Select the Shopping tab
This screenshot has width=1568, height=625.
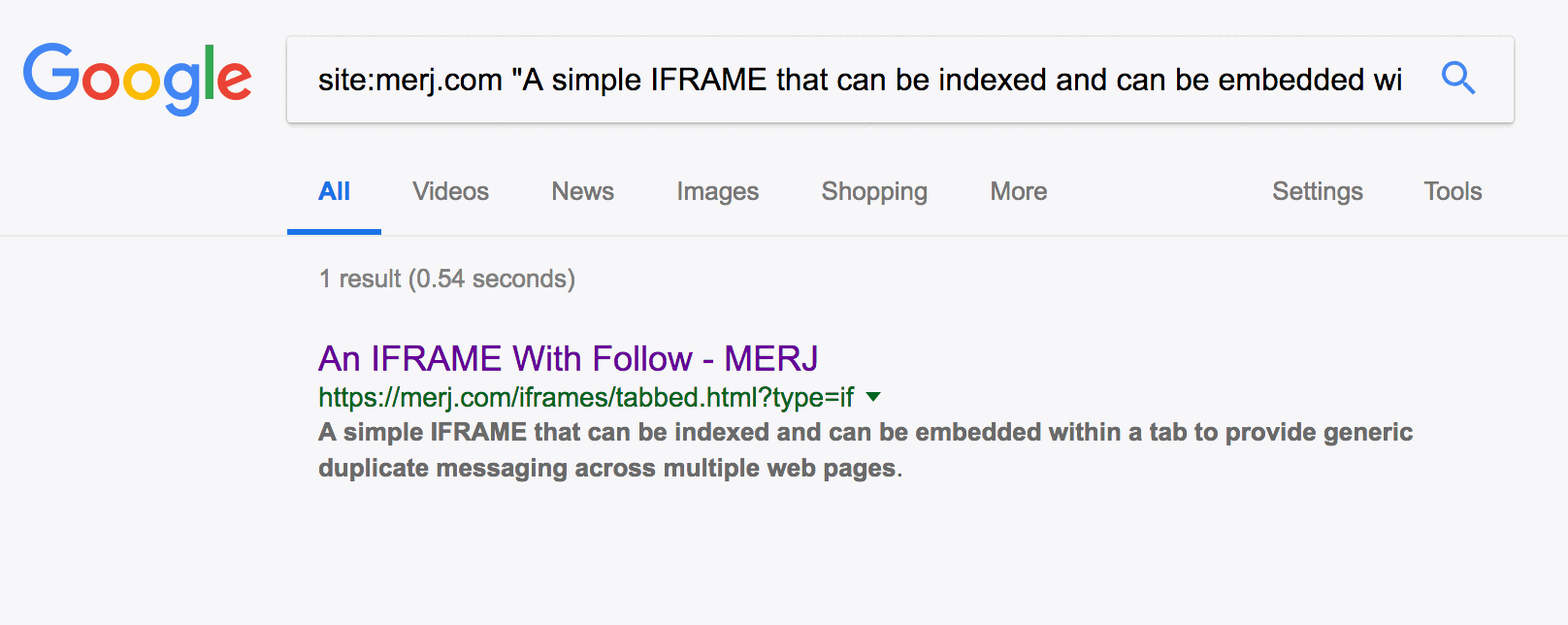[873, 191]
